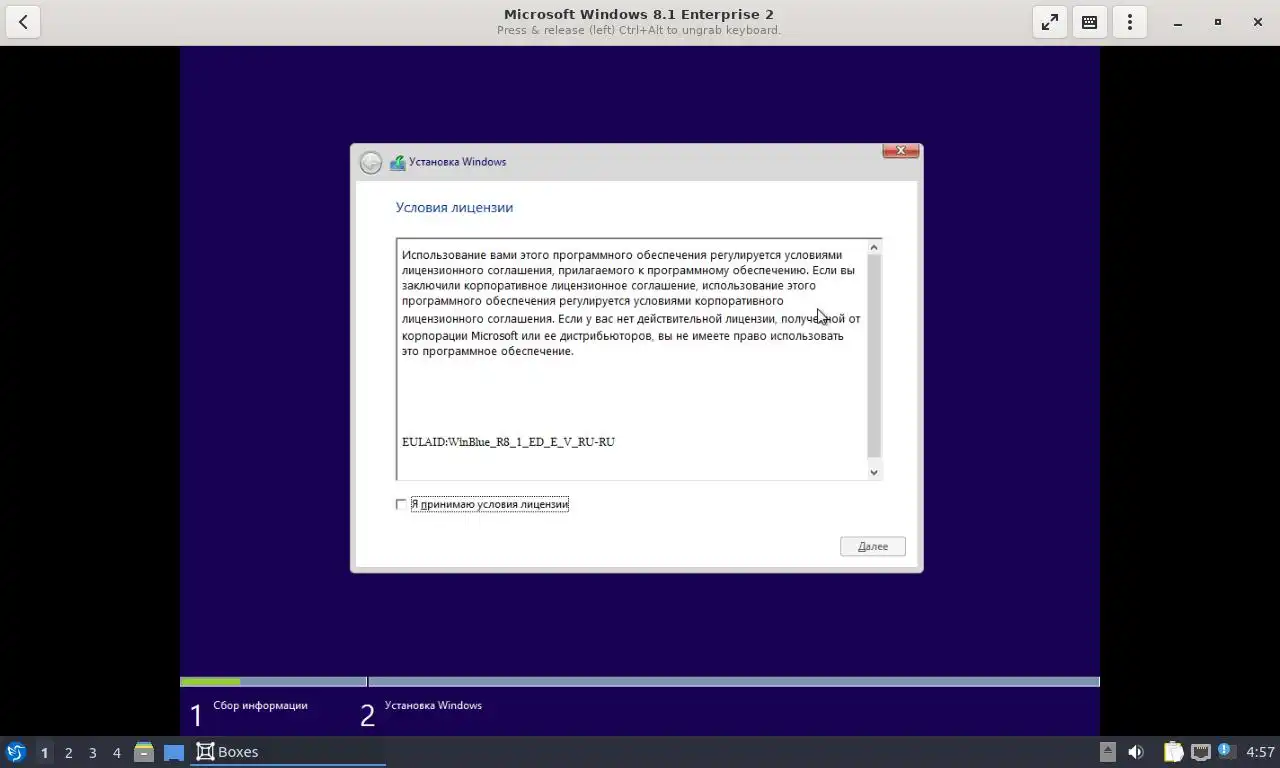Open the start menu in the taskbar
1280x768 pixels.
[16, 752]
